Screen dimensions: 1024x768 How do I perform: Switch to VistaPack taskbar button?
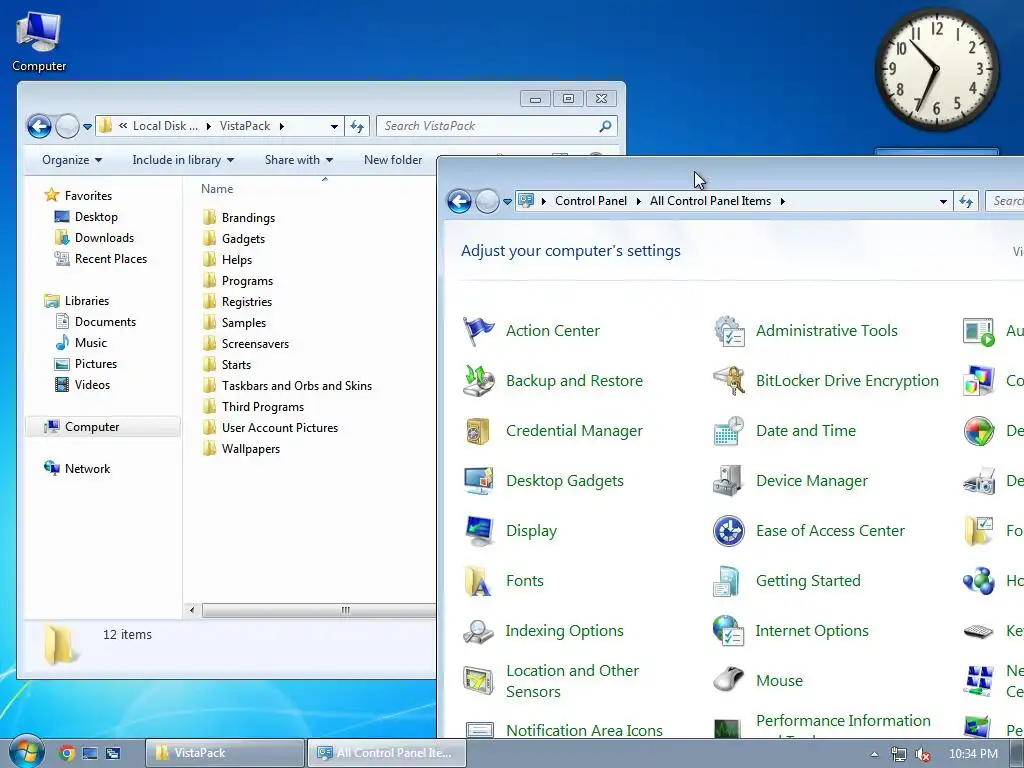click(x=225, y=753)
